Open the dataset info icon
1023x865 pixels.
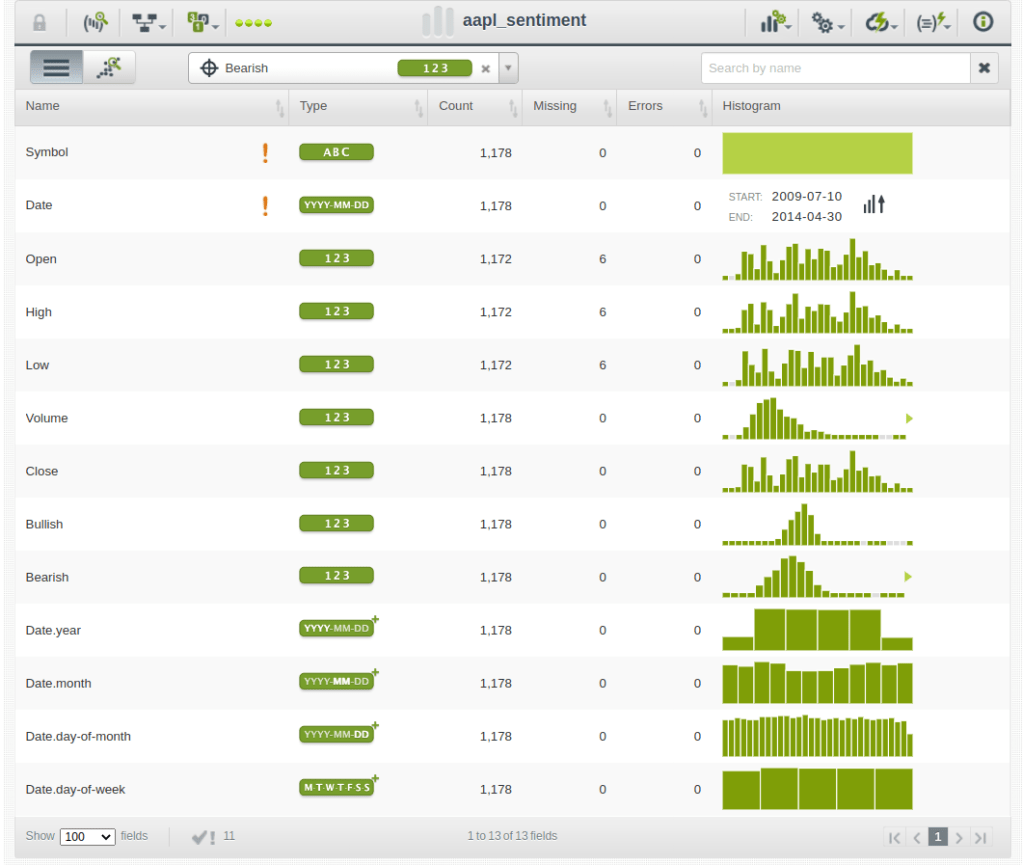pyautogui.click(x=982, y=22)
